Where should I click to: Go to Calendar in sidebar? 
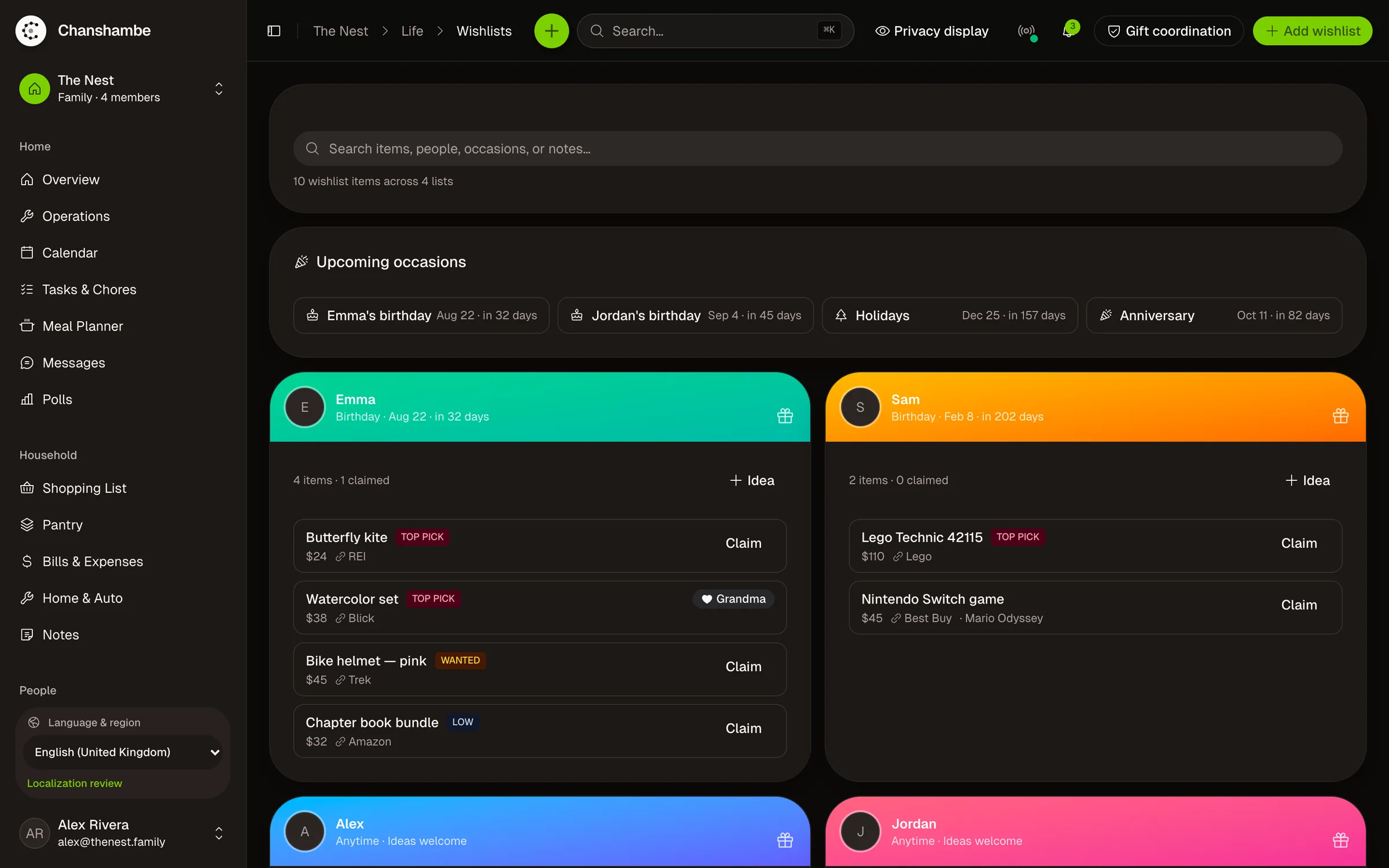point(123,253)
